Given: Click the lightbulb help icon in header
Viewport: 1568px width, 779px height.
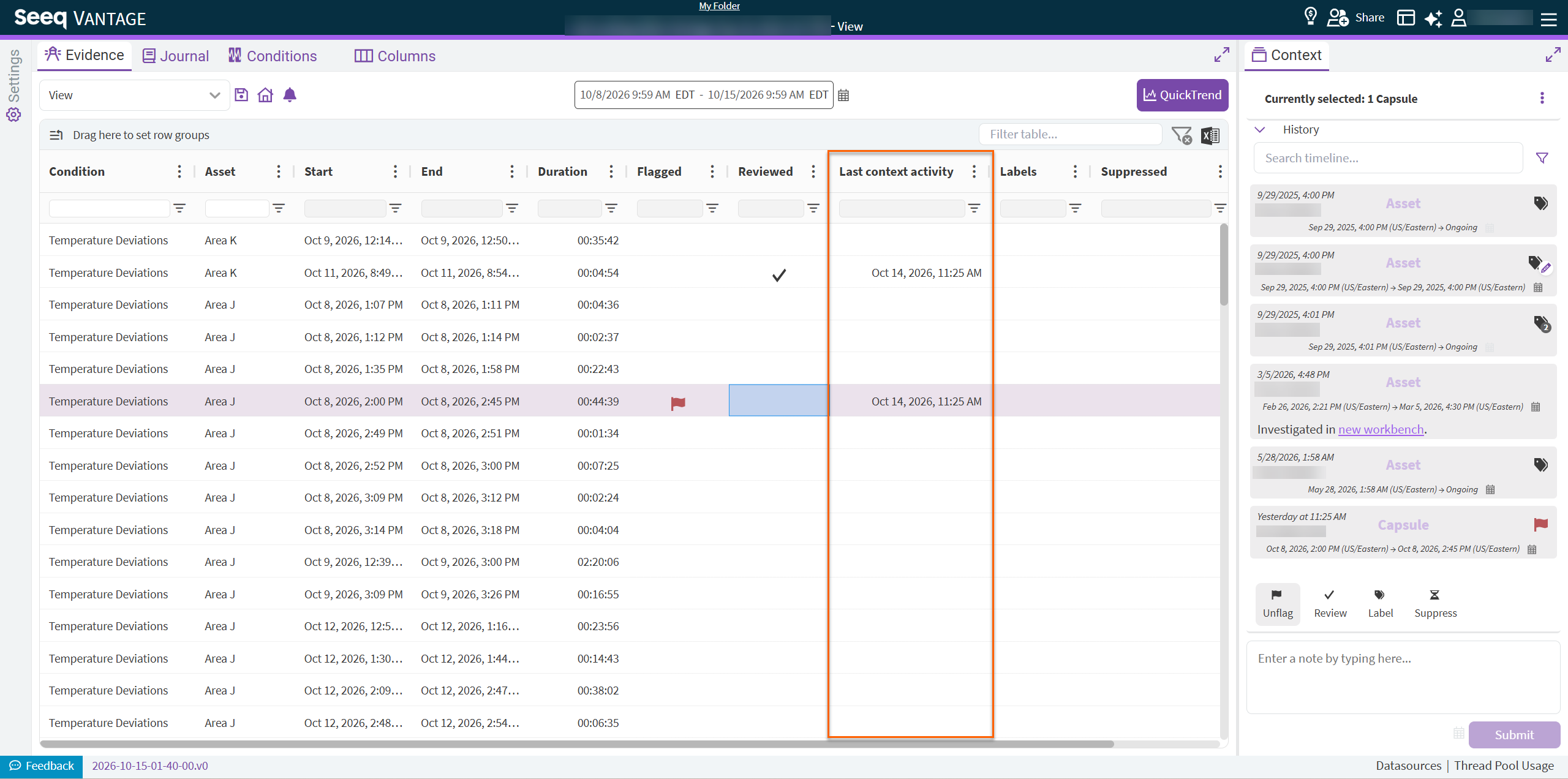Looking at the screenshot, I should [1310, 17].
